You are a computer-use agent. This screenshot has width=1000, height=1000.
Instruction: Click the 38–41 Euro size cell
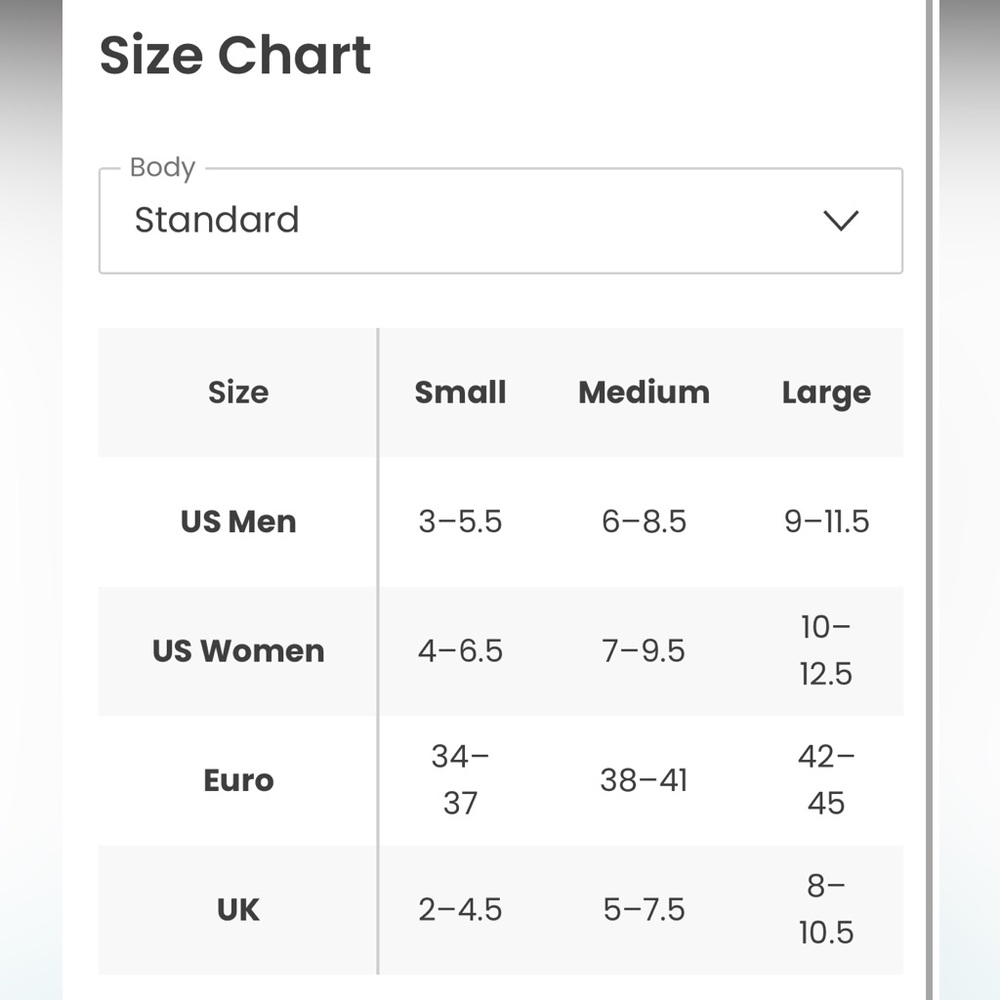tap(643, 780)
